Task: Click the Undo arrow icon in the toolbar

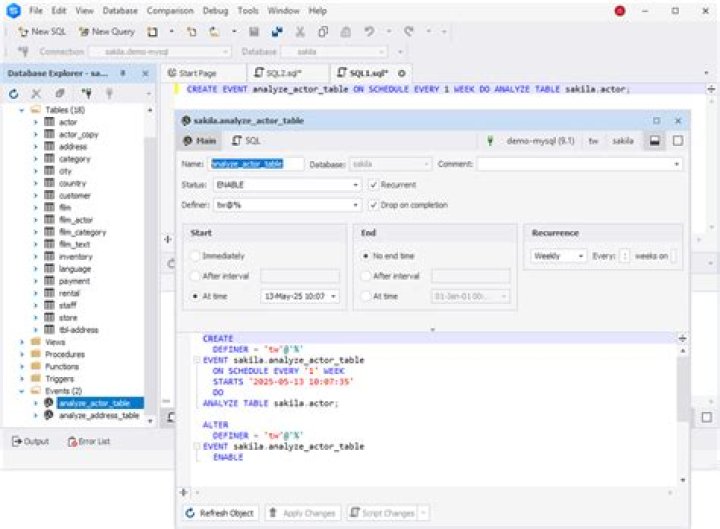Action: point(369,31)
